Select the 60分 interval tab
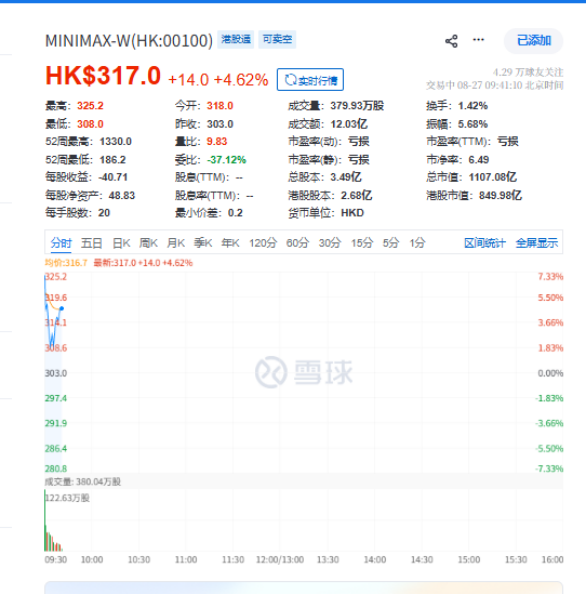Screen dimensions: 586x594 (x=297, y=243)
